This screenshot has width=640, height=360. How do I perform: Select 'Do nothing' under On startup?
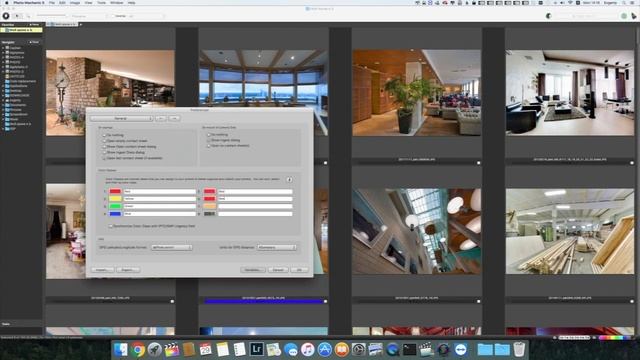[x=104, y=135]
